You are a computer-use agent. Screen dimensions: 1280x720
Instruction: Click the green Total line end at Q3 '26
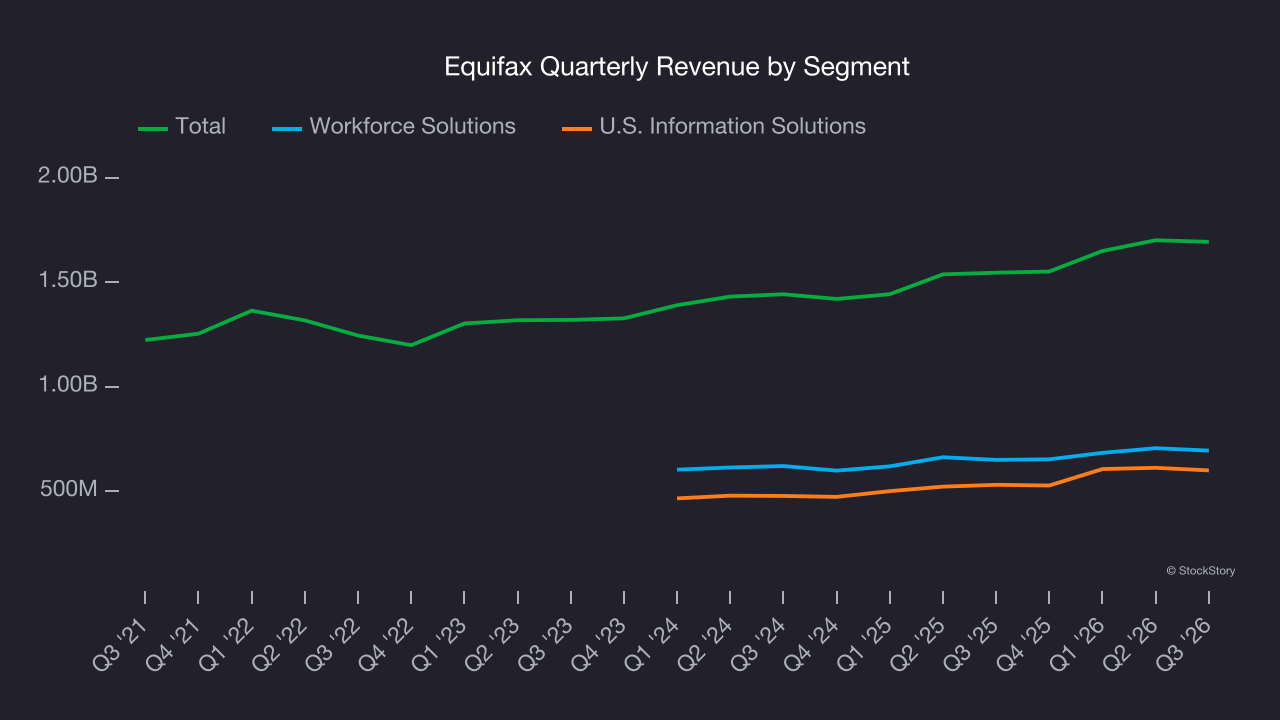pos(1208,241)
